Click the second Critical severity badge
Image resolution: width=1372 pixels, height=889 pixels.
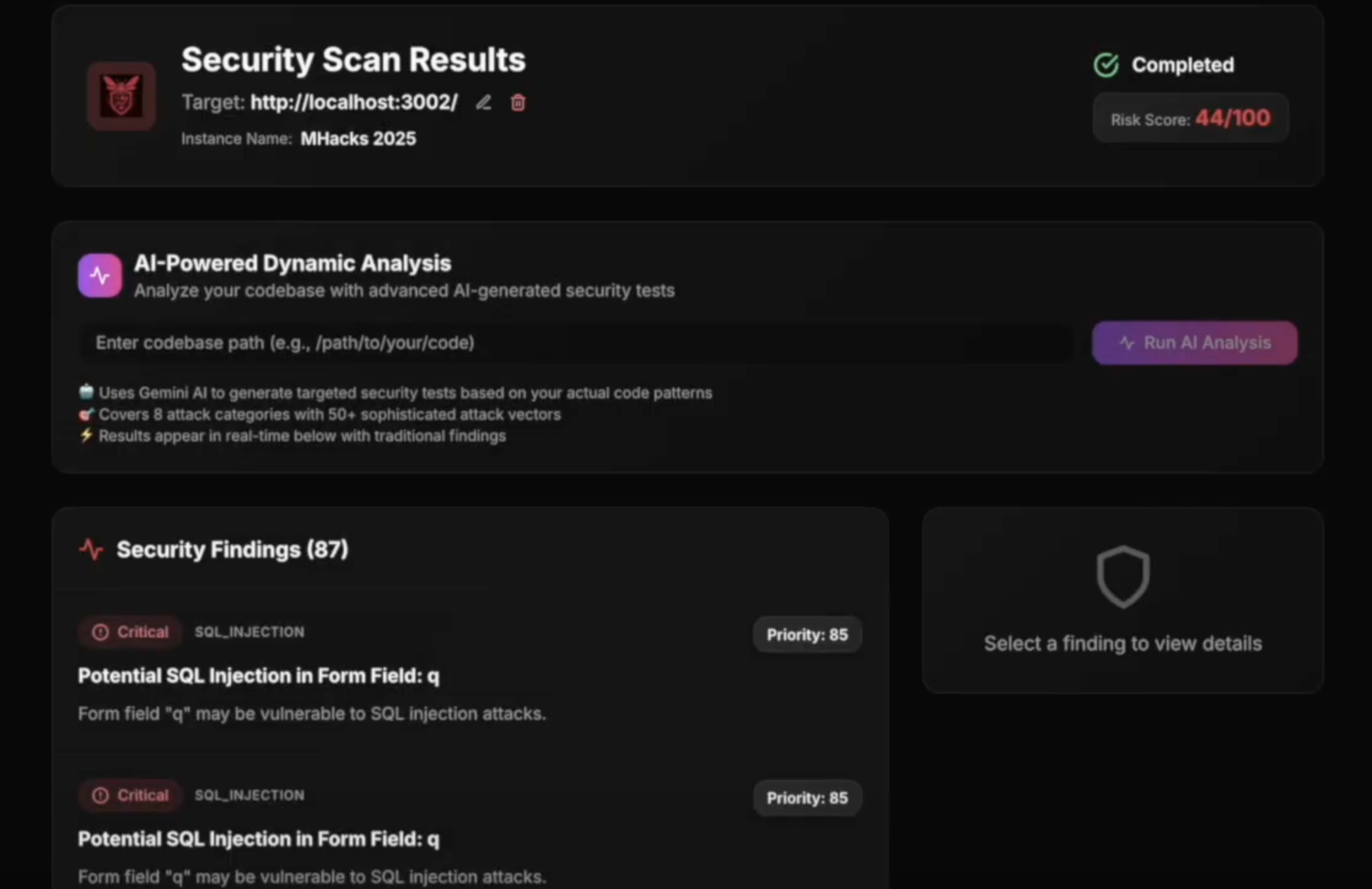[x=130, y=795]
